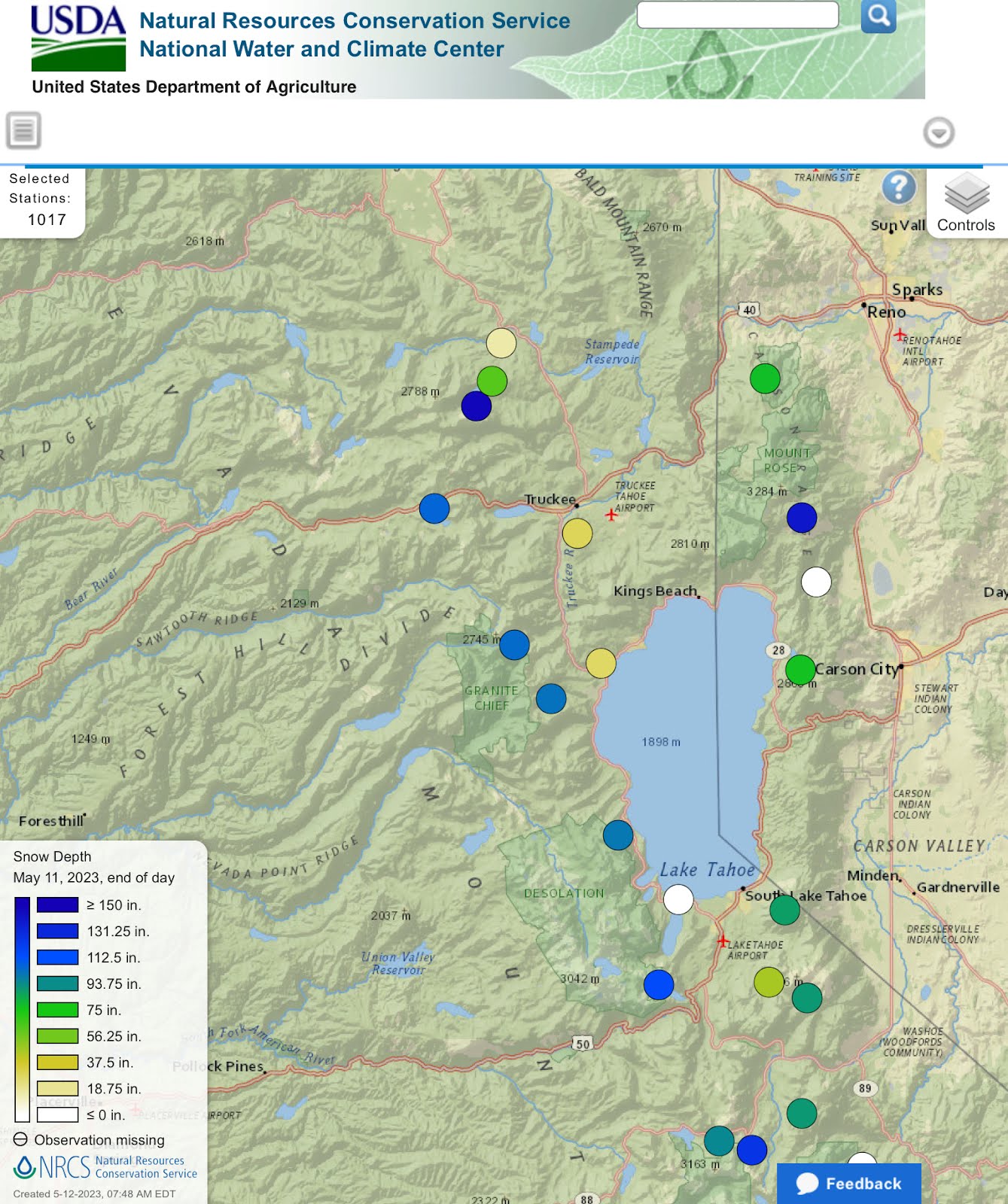The width and height of the screenshot is (1008, 1204).
Task: Click the Observation missing legend symbol
Action: click(21, 1139)
